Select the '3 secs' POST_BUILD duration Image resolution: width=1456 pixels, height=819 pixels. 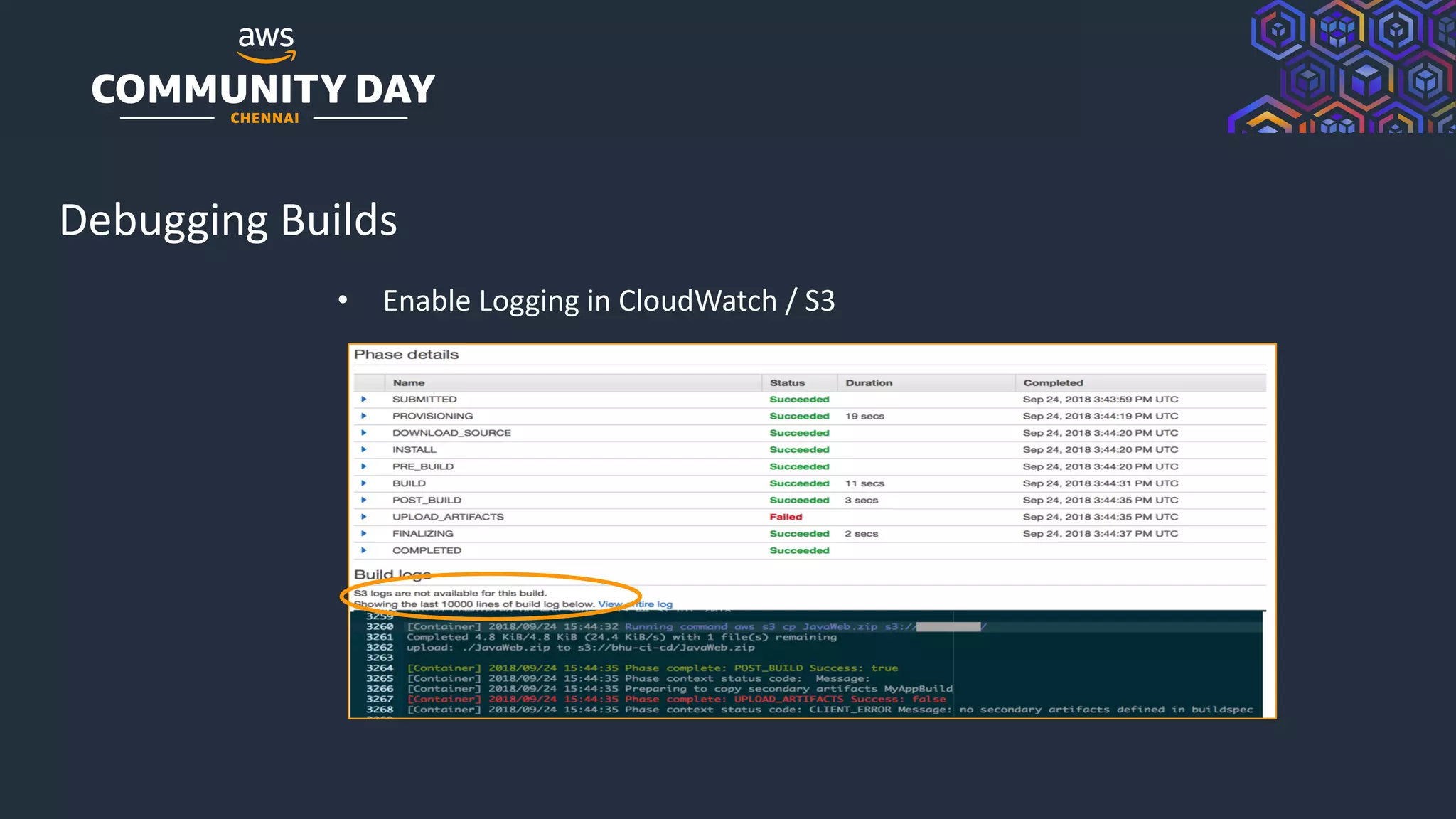click(862, 500)
